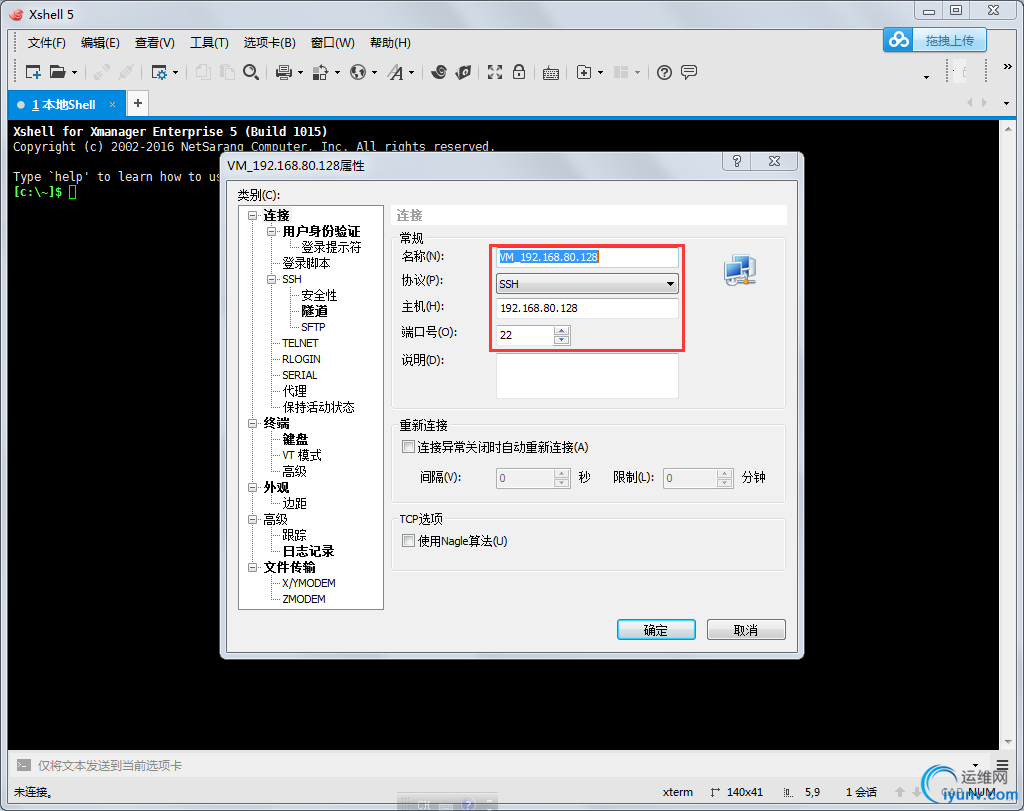Select 代理 in category tree
Image resolution: width=1024 pixels, height=811 pixels.
(294, 391)
